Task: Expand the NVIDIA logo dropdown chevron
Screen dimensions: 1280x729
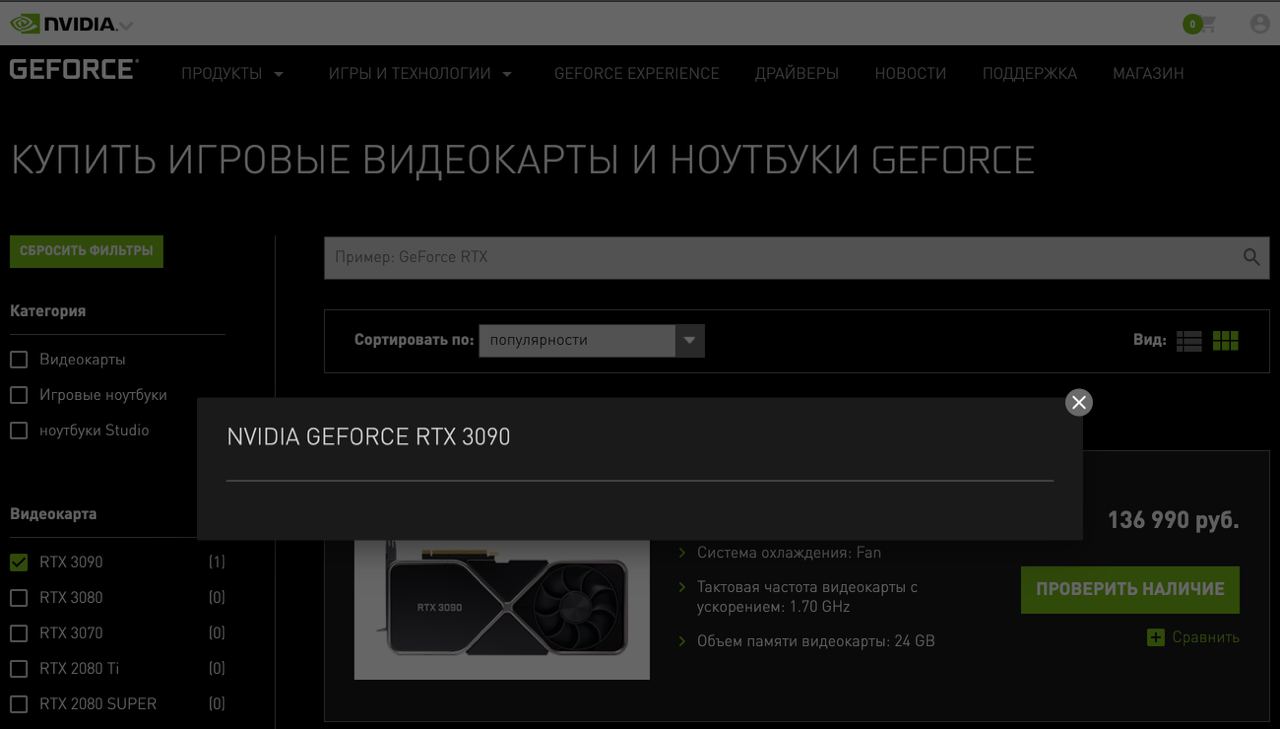Action: (126, 25)
